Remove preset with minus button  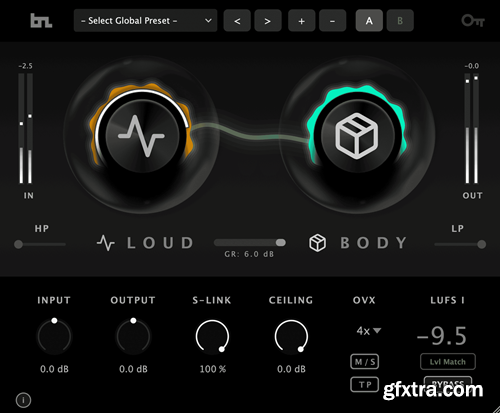click(x=332, y=21)
